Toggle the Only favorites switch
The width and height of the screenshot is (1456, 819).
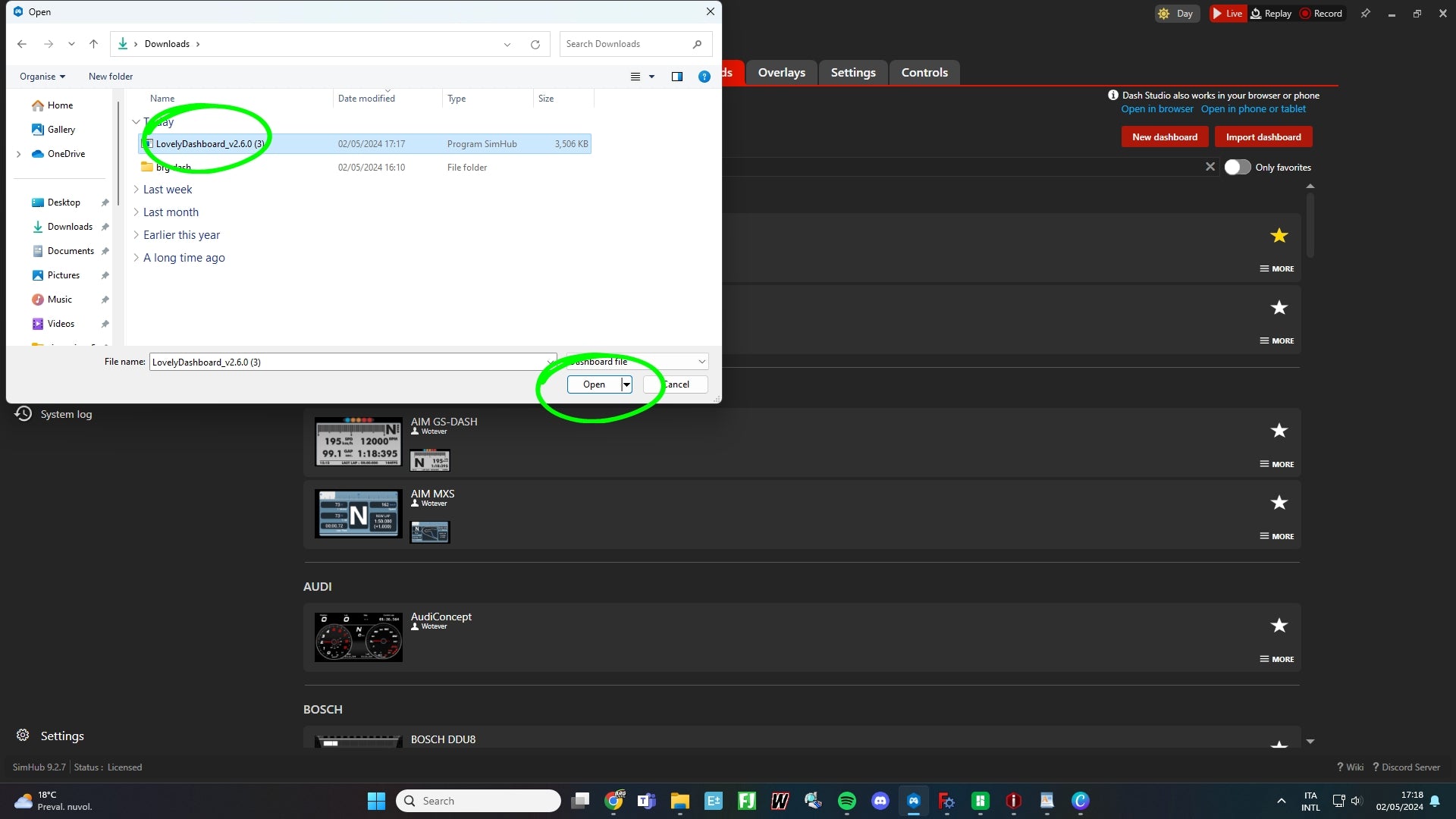pos(1237,168)
